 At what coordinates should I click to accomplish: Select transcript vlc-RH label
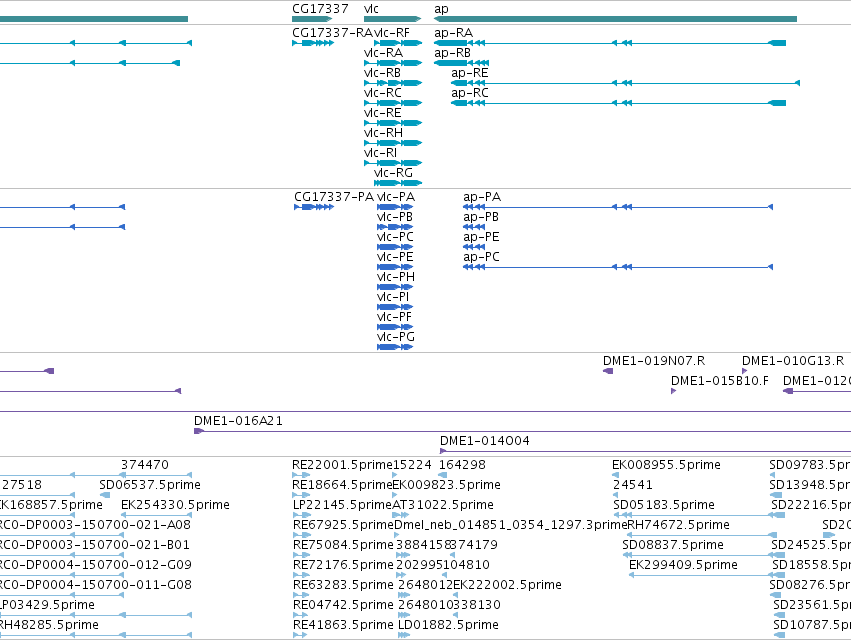[x=383, y=133]
